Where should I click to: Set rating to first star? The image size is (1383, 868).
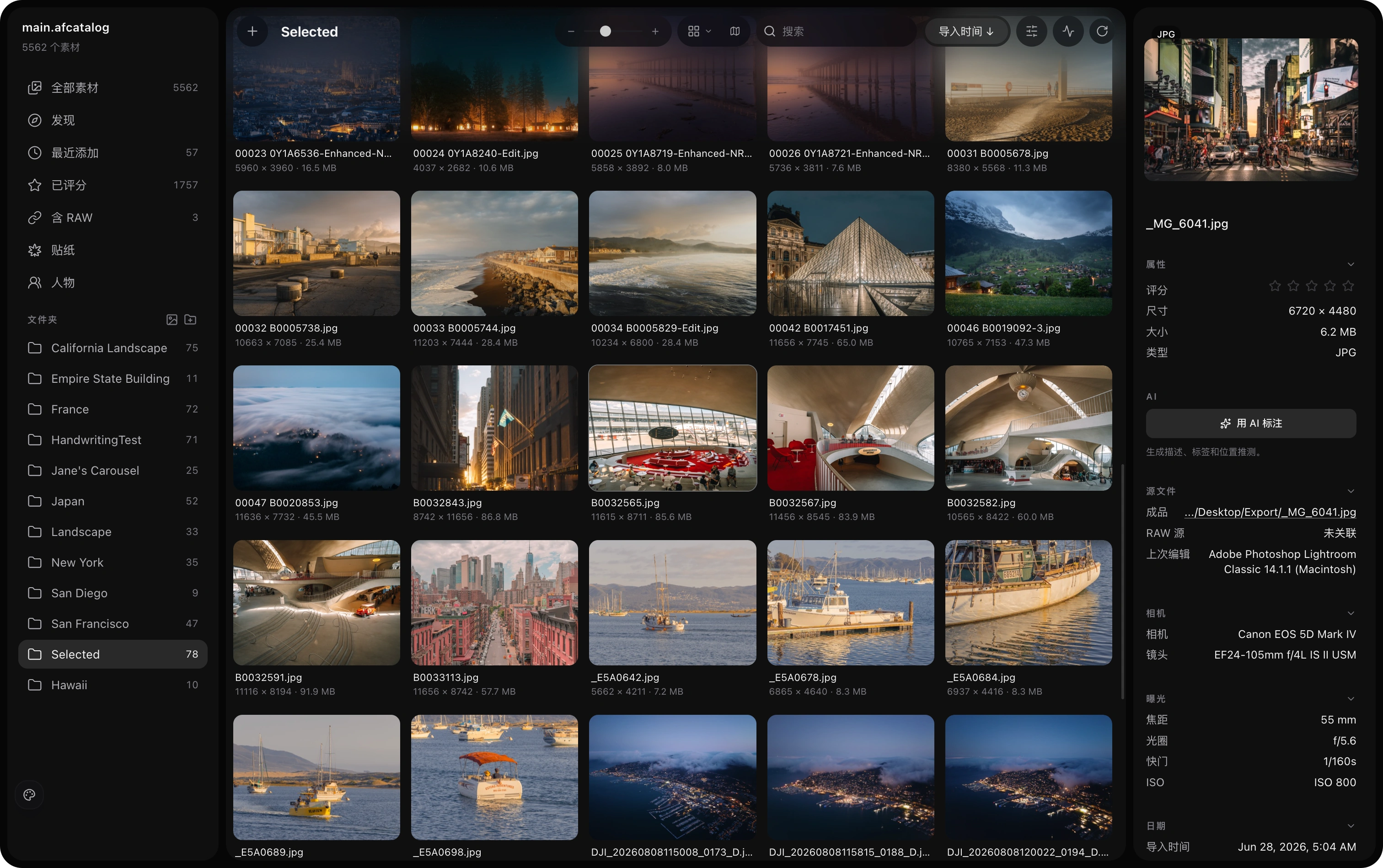[1275, 286]
